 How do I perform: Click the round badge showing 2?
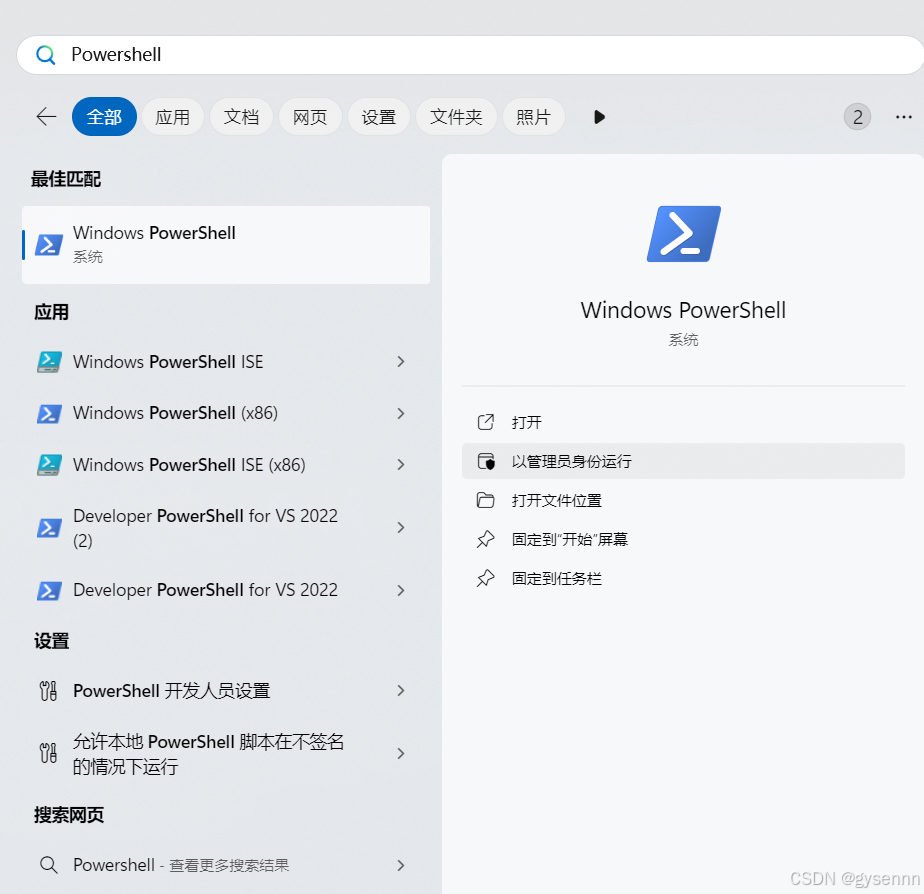coord(857,117)
